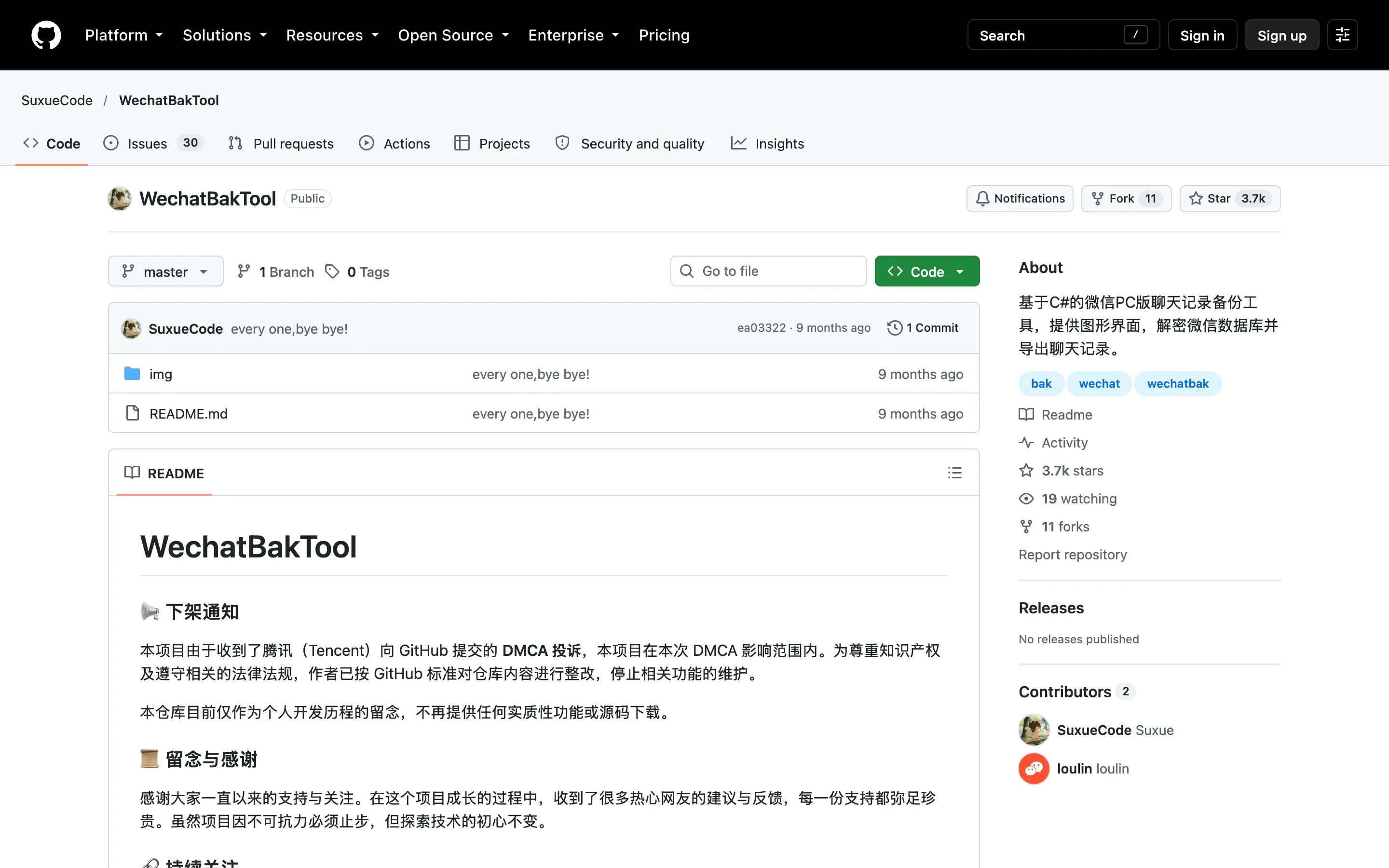Open the Insights tab
1389x868 pixels.
(767, 144)
